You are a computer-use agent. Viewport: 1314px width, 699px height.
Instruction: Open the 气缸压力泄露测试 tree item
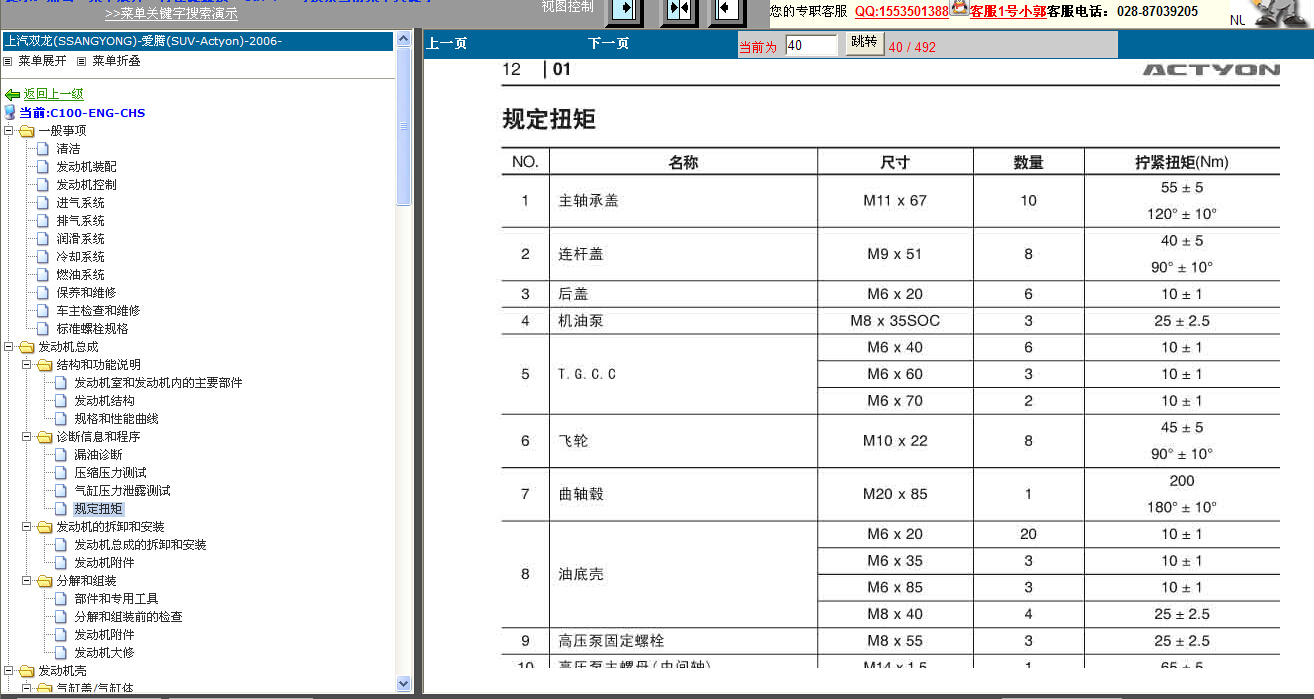coord(122,491)
